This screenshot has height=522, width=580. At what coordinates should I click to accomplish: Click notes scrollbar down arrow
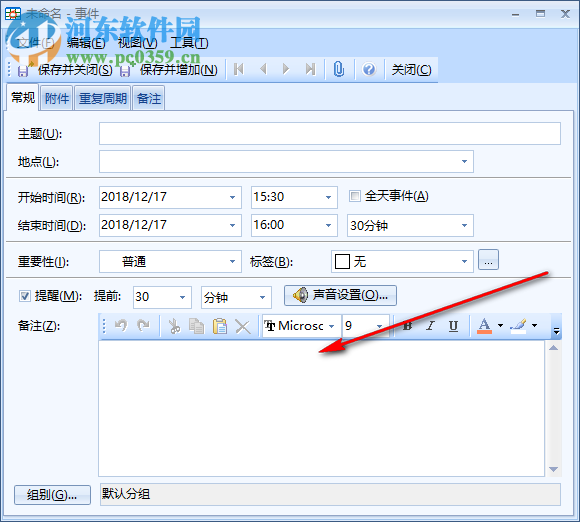pyautogui.click(x=553, y=469)
